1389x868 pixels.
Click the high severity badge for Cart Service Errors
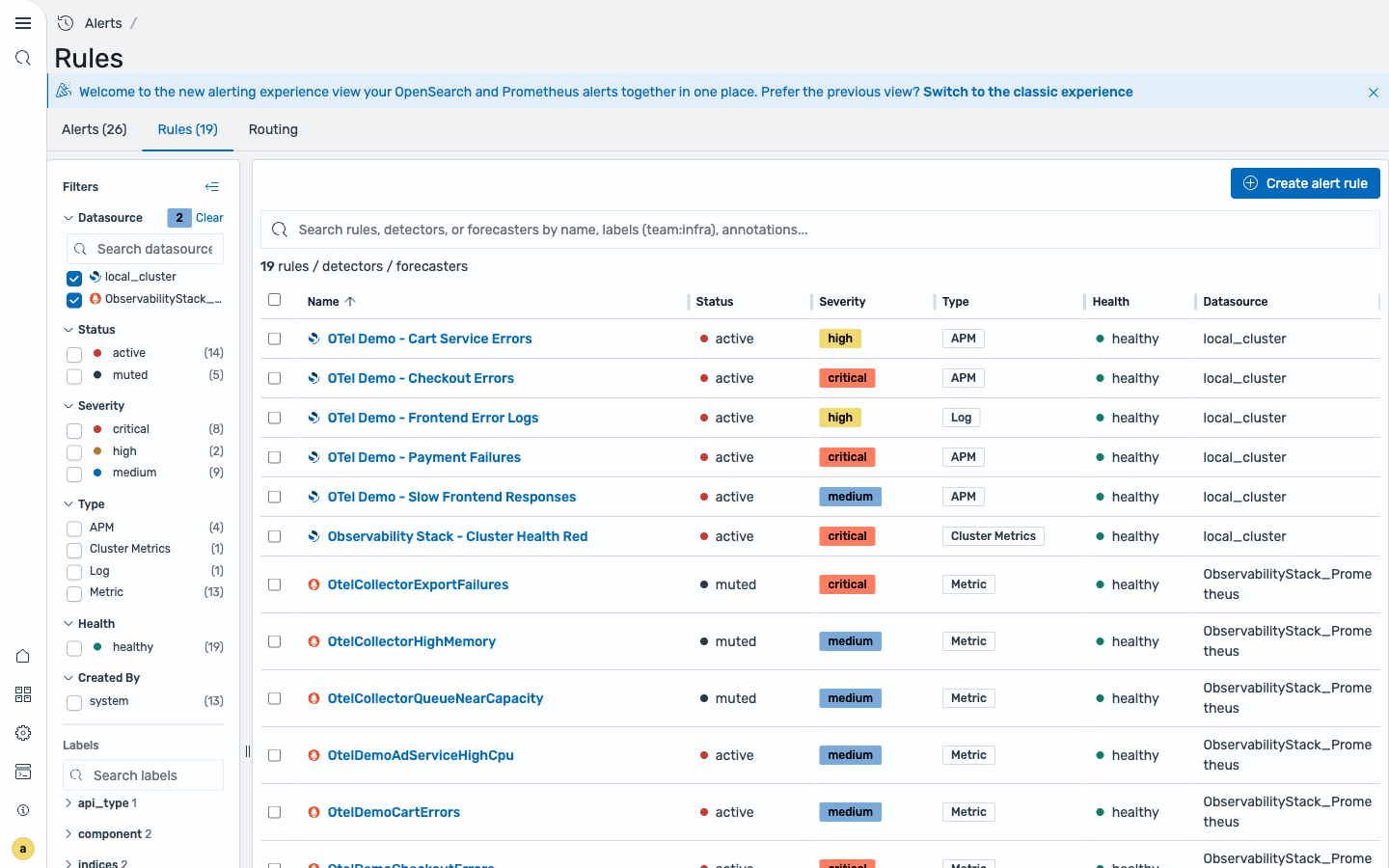pyautogui.click(x=840, y=339)
